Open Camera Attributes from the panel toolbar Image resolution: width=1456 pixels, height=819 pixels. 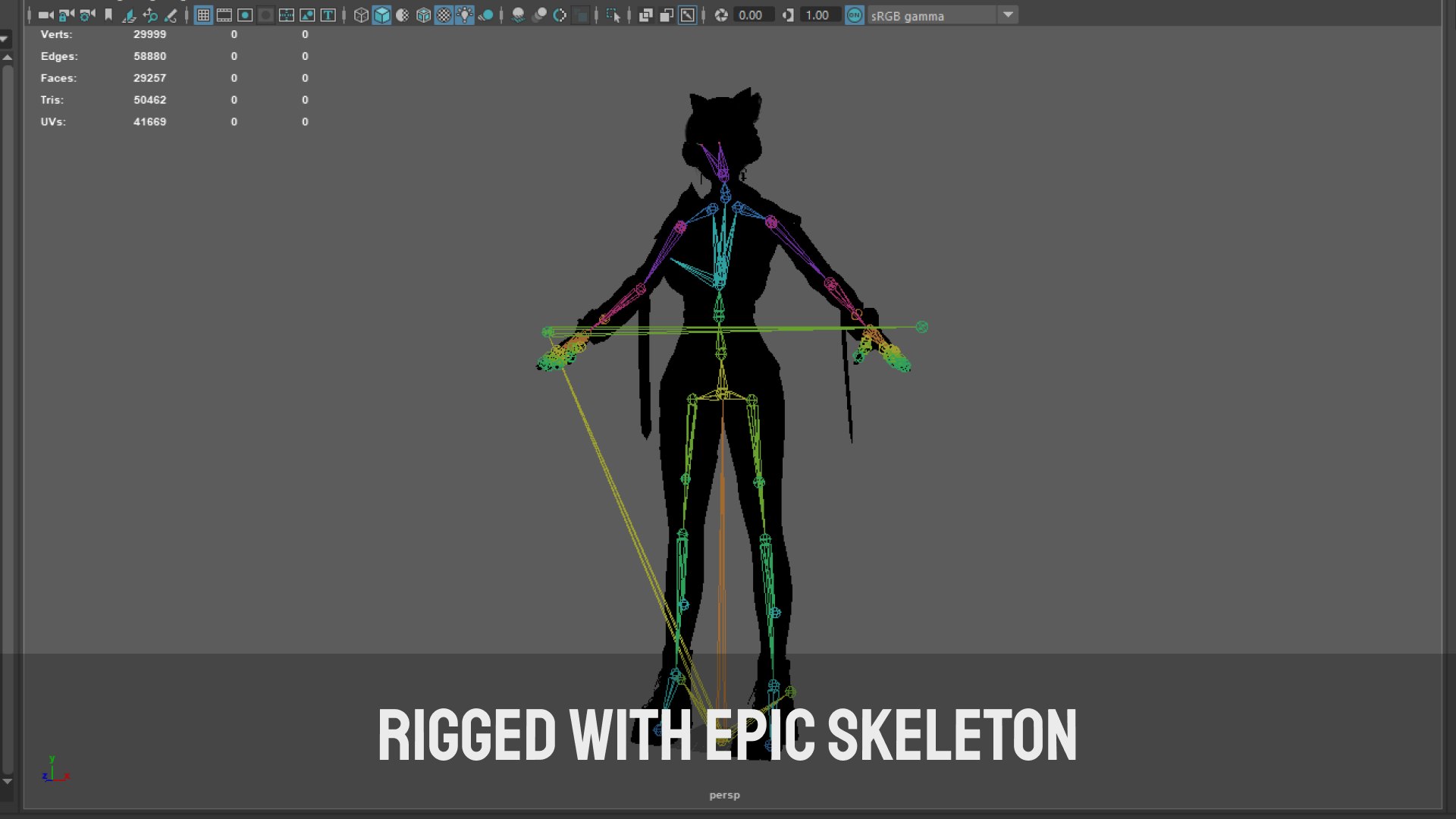tap(87, 15)
